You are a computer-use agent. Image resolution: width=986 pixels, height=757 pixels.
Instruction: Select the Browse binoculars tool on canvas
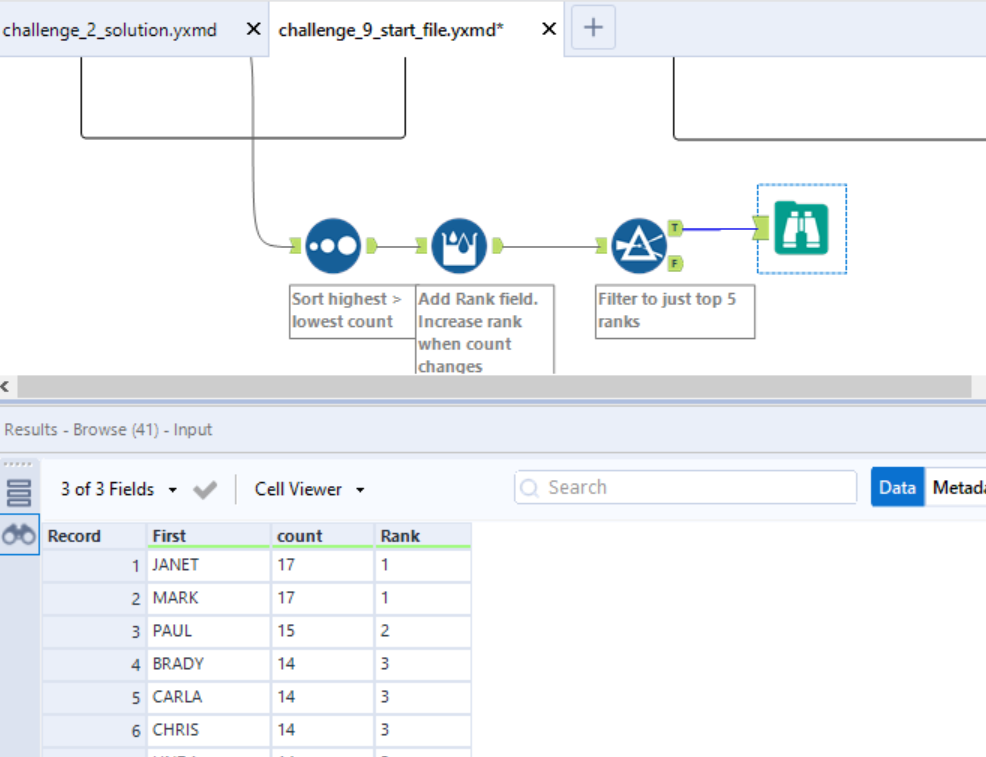click(801, 229)
